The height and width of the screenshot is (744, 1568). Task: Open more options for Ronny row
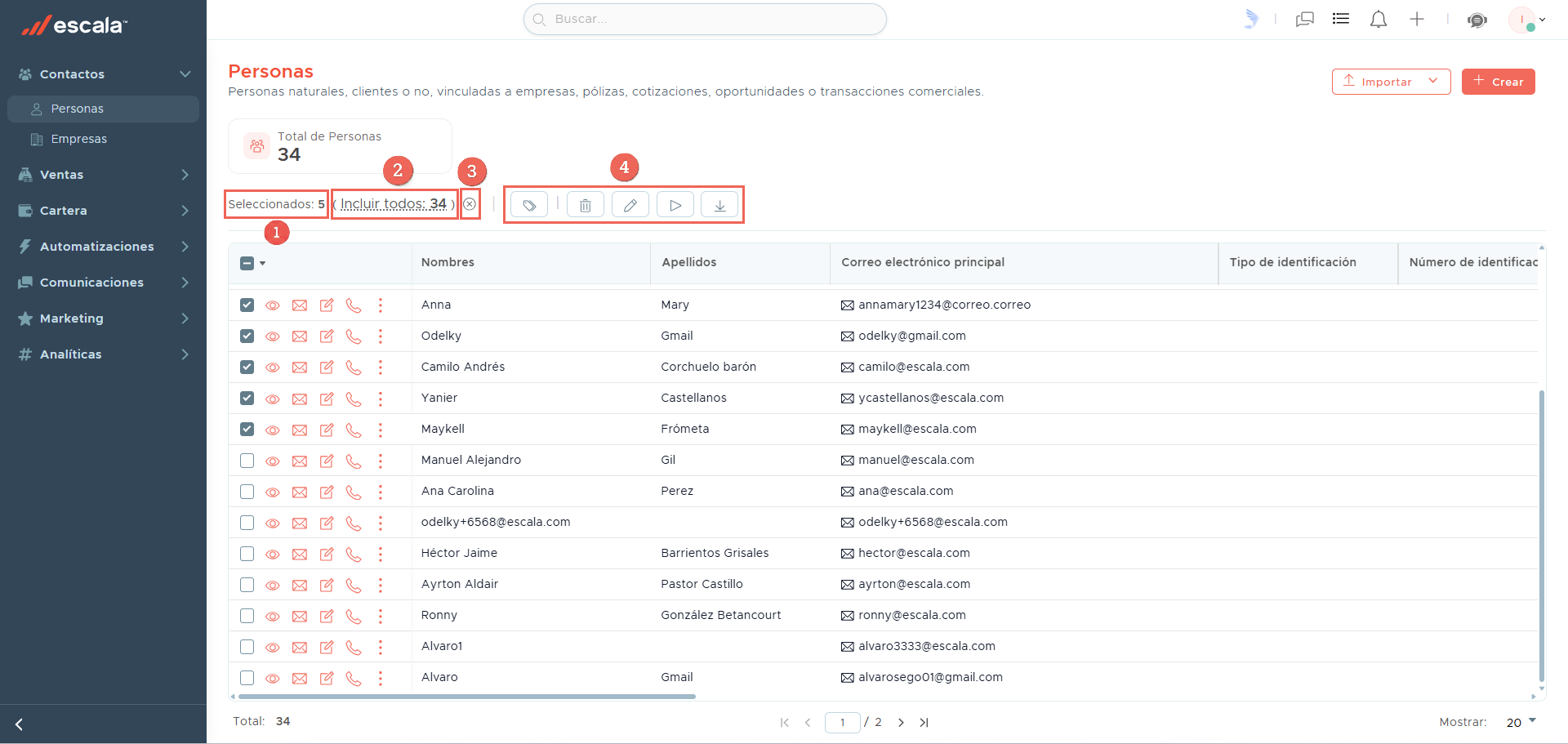coord(381,616)
